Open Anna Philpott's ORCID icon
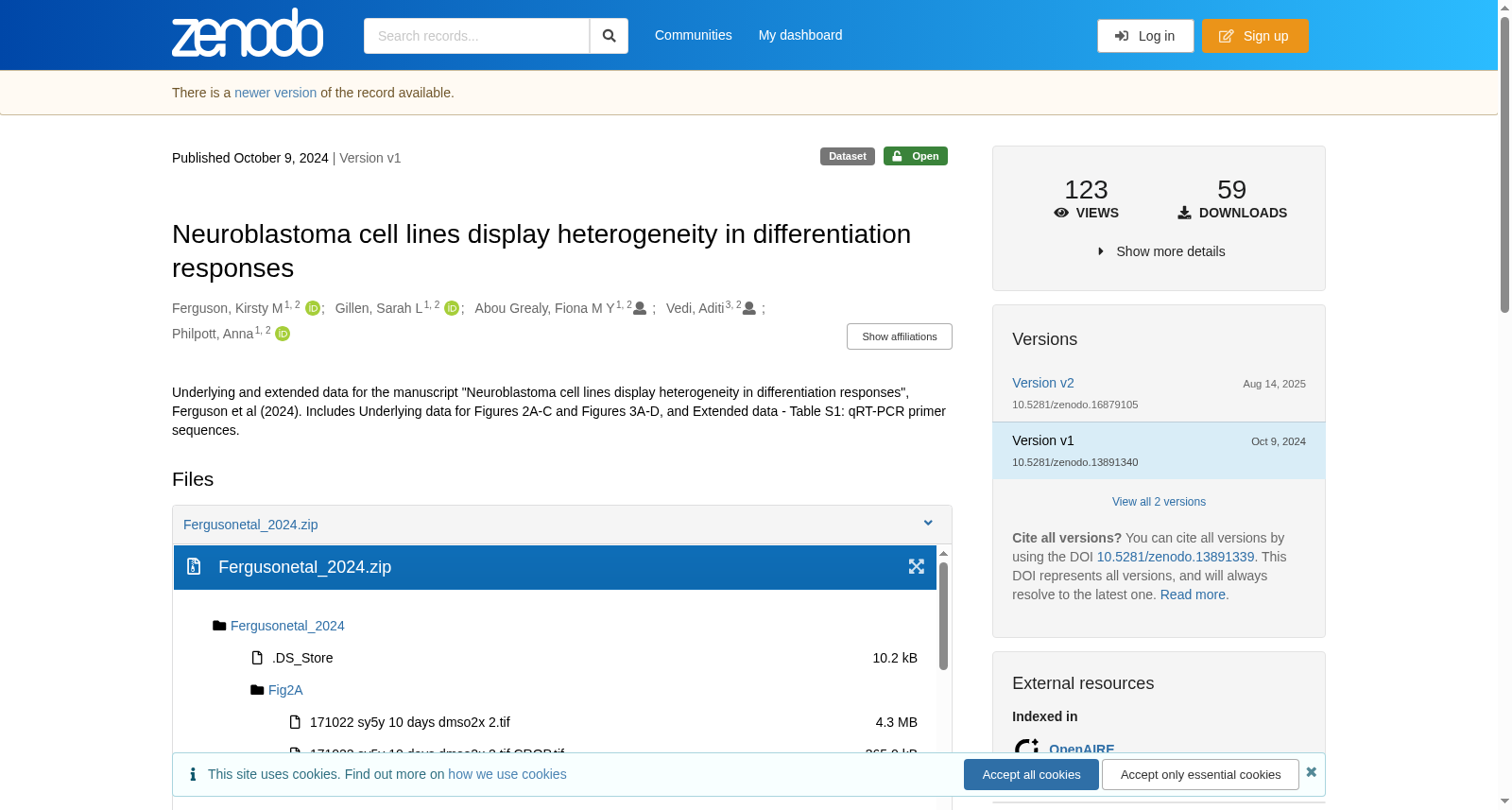 coord(283,334)
